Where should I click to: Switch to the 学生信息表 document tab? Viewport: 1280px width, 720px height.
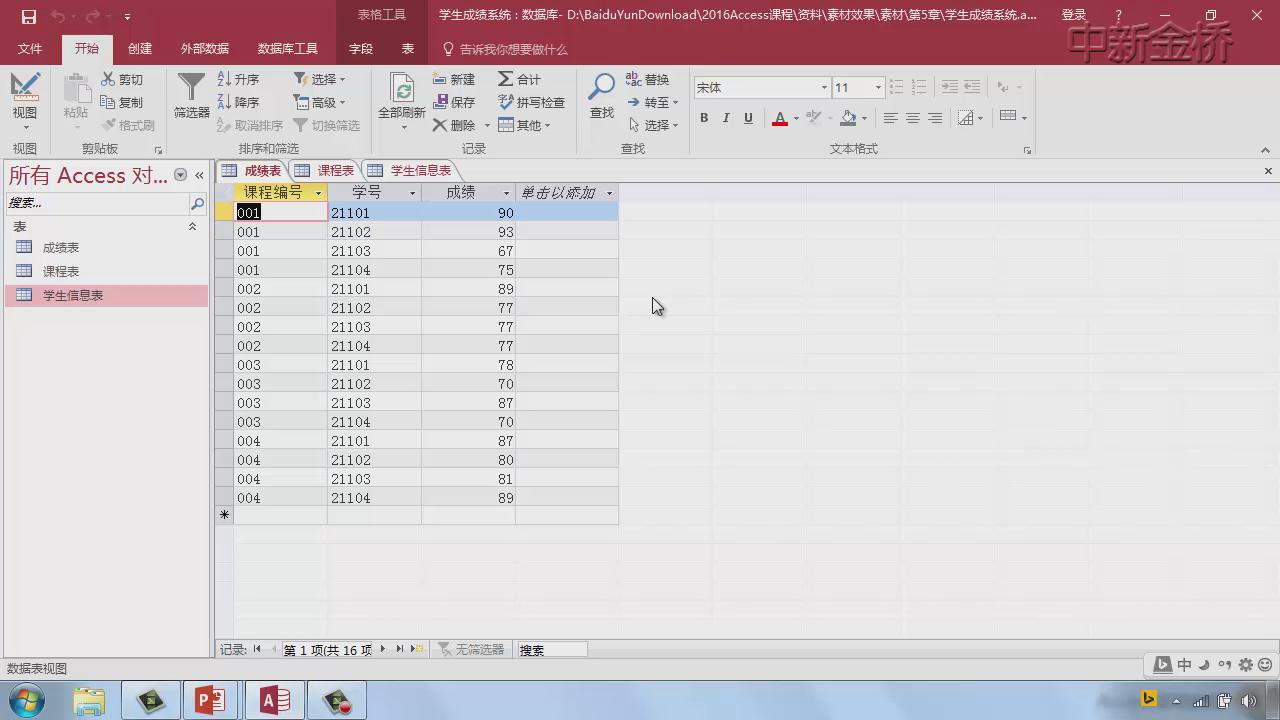click(411, 171)
